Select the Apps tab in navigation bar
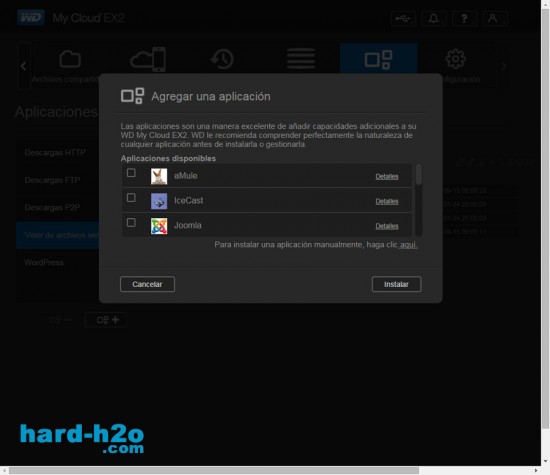This screenshot has width=550, height=475. coord(378,59)
